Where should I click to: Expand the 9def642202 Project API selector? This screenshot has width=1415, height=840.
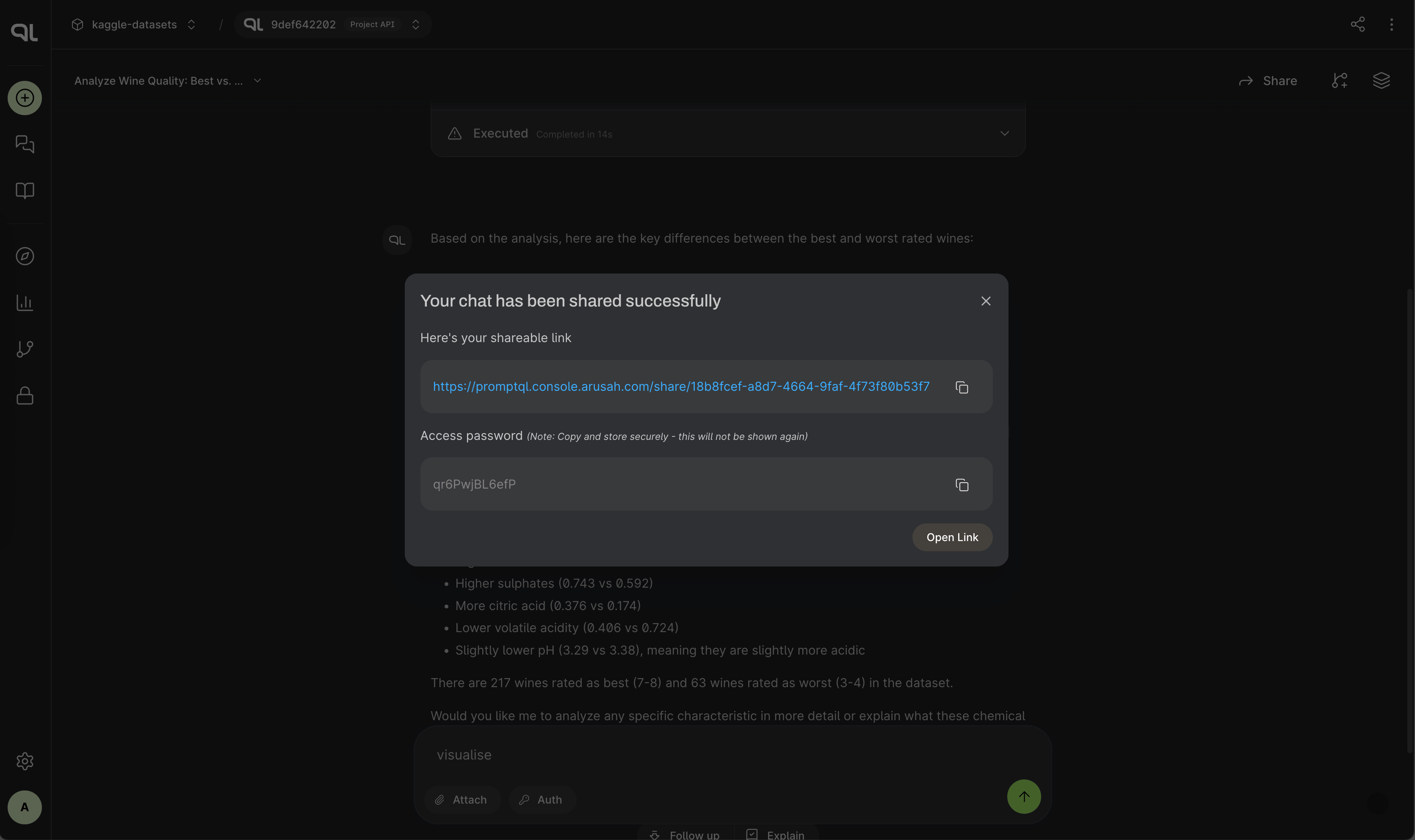pos(333,24)
